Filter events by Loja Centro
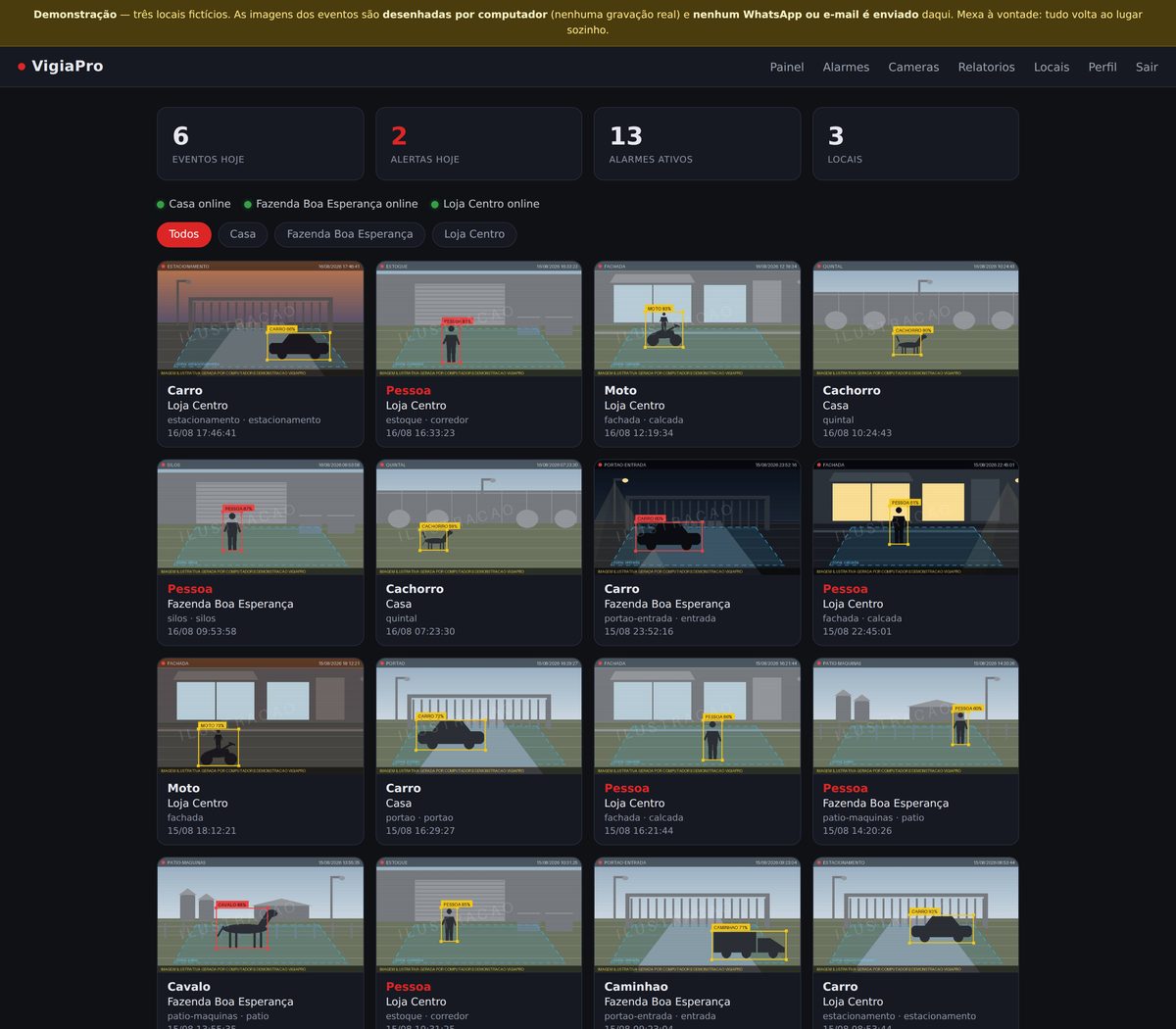1176x1029 pixels. pyautogui.click(x=474, y=234)
